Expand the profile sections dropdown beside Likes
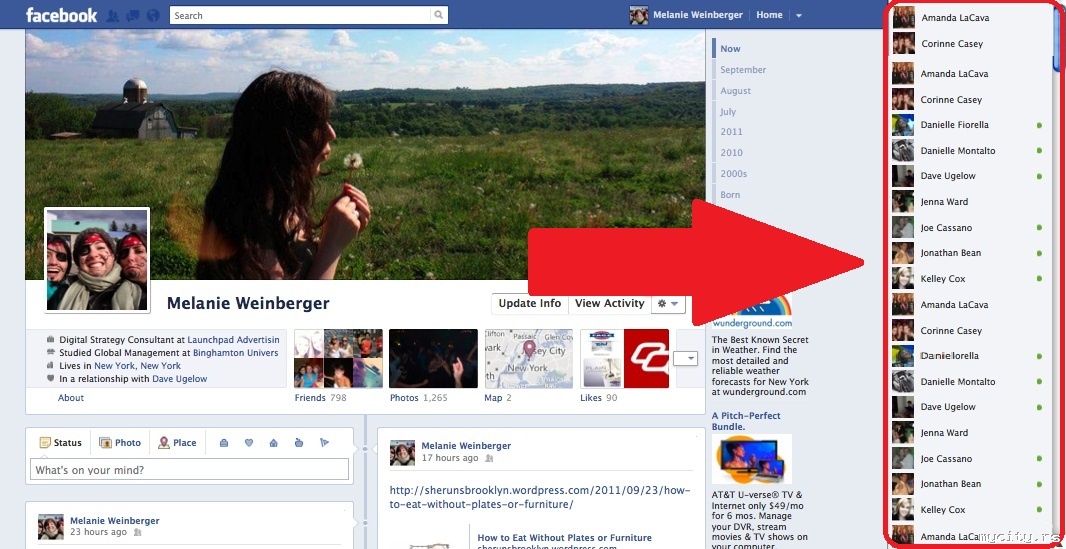The image size is (1066, 549). click(685, 358)
